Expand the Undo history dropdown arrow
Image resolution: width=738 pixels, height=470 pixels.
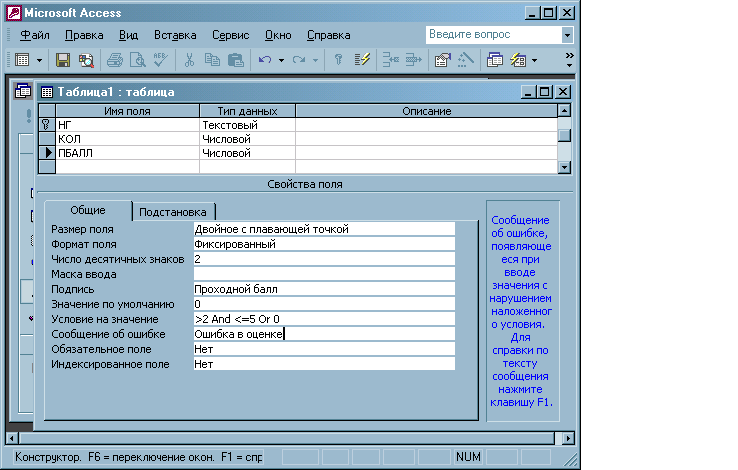coord(281,60)
